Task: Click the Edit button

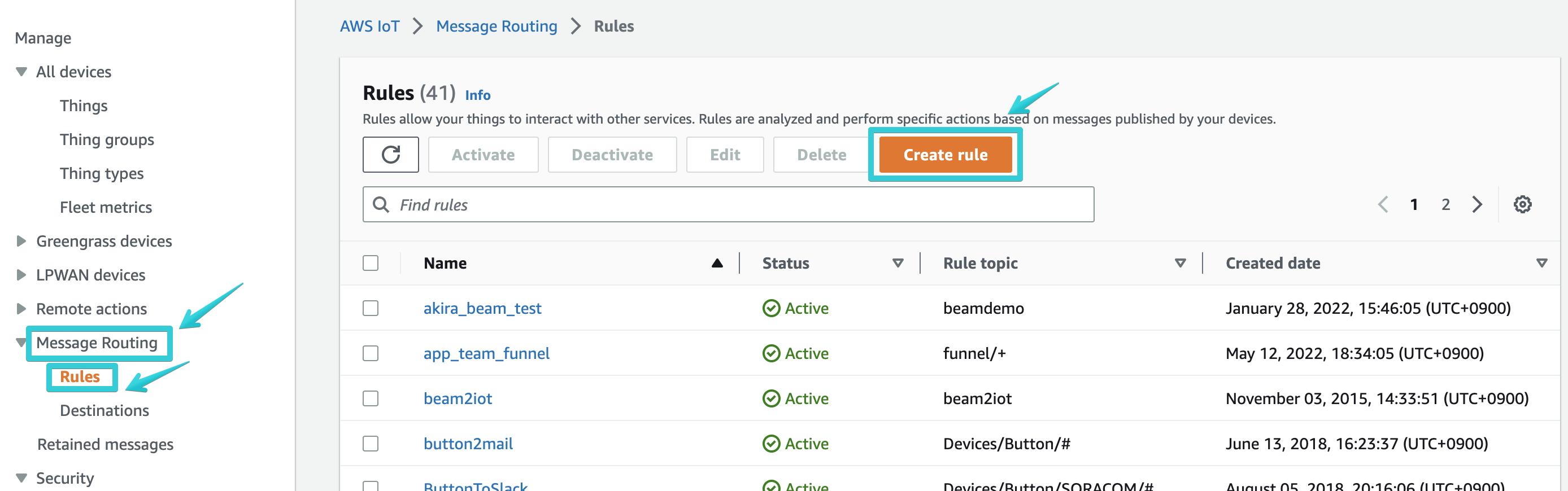Action: click(x=724, y=155)
